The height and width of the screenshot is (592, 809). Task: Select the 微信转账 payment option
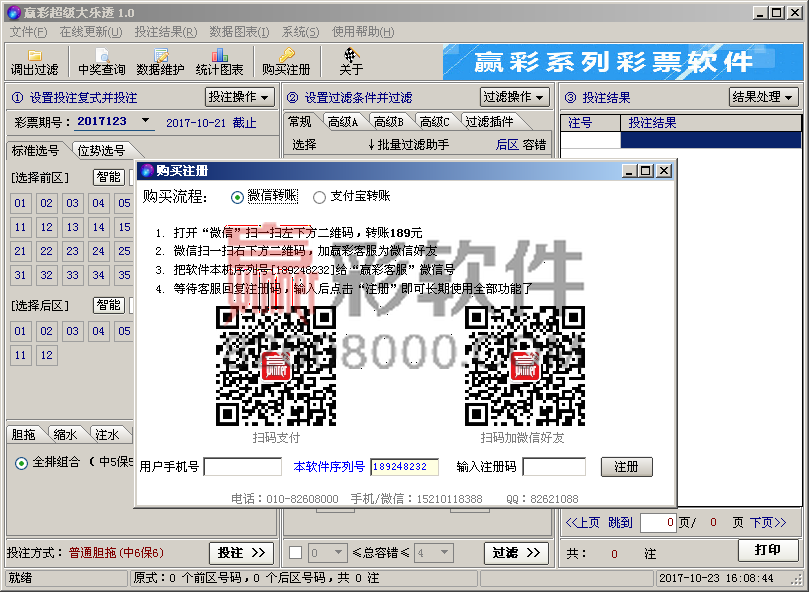click(237, 197)
